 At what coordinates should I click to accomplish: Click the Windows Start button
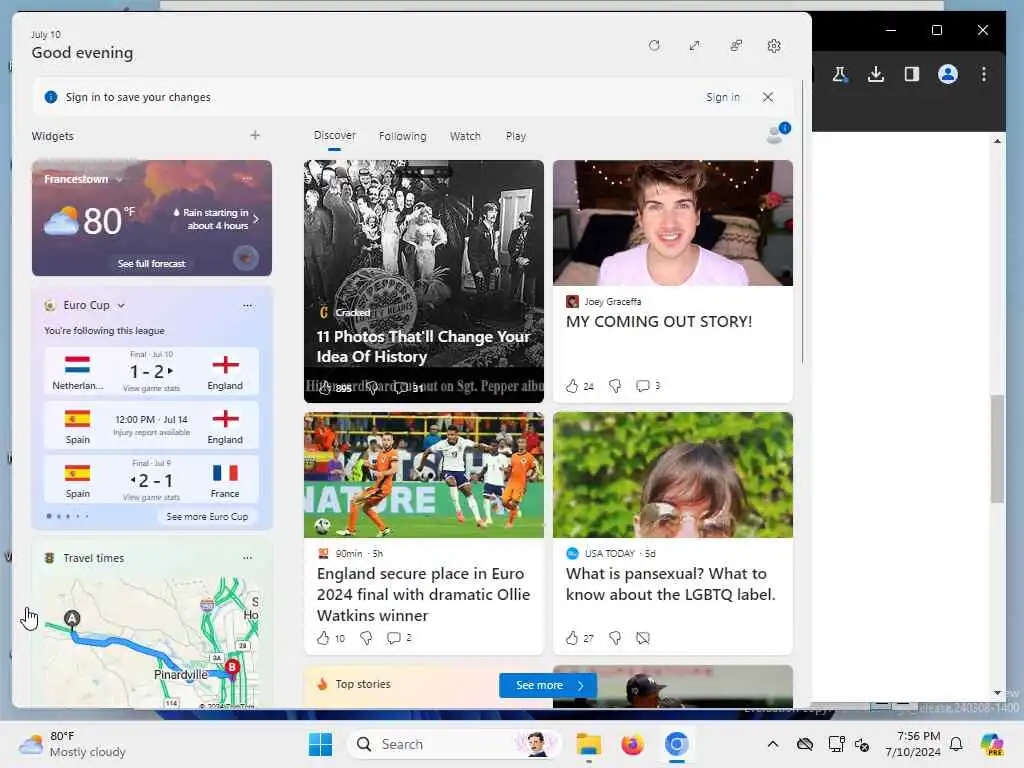(320, 744)
